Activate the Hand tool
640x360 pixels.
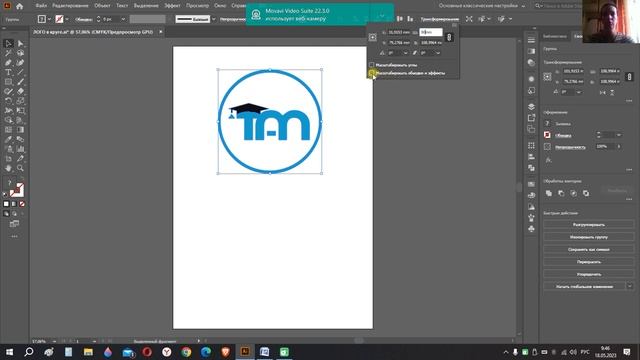pyautogui.click(x=8, y=168)
